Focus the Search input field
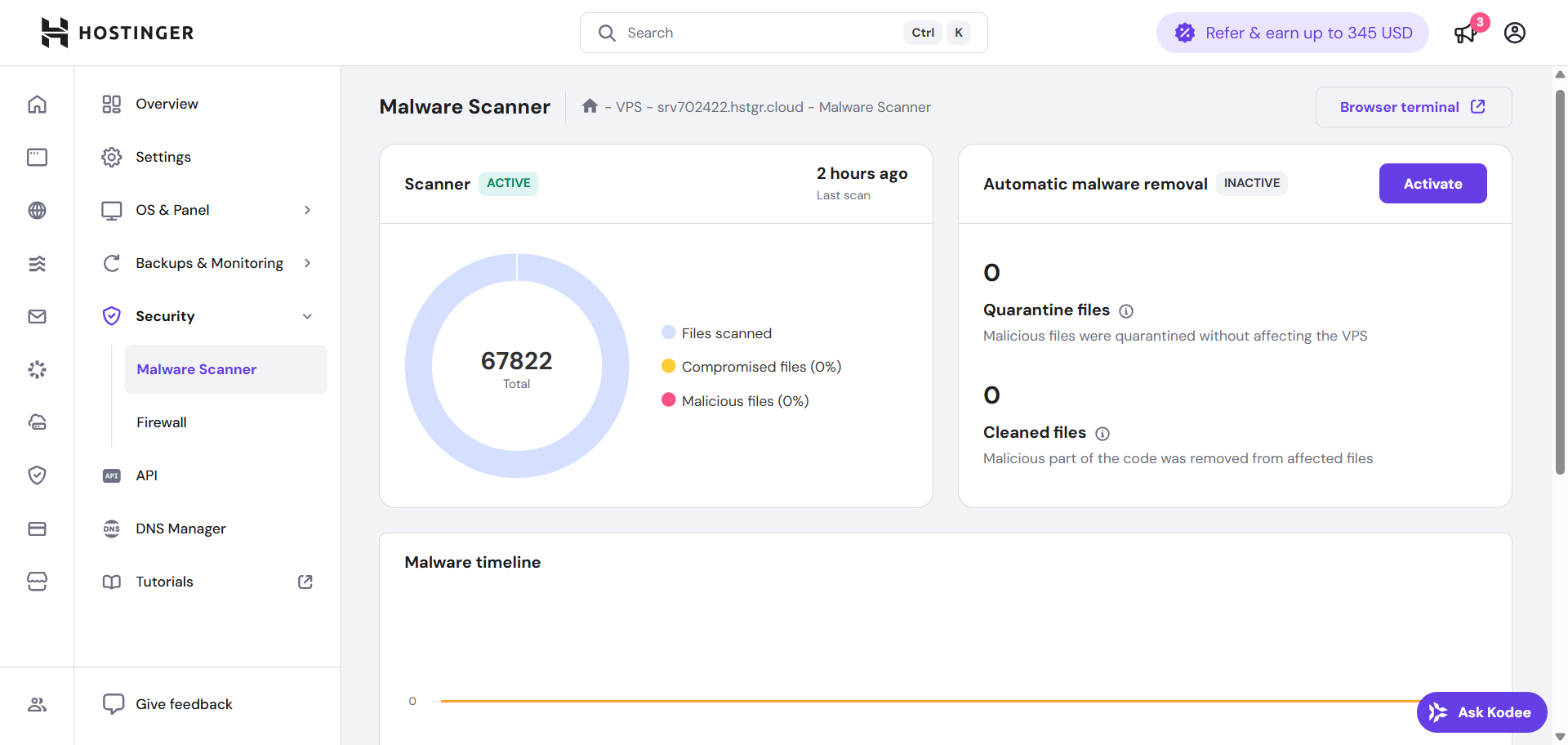The height and width of the screenshot is (745, 1568). tap(783, 33)
